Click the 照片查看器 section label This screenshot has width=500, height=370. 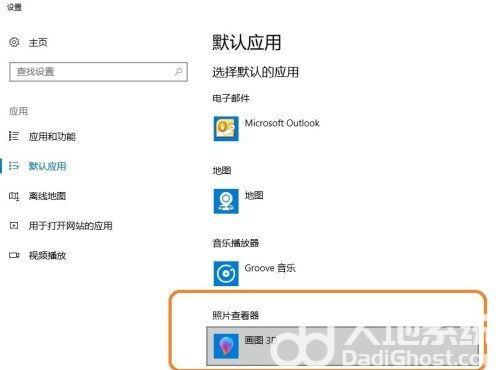tap(236, 315)
